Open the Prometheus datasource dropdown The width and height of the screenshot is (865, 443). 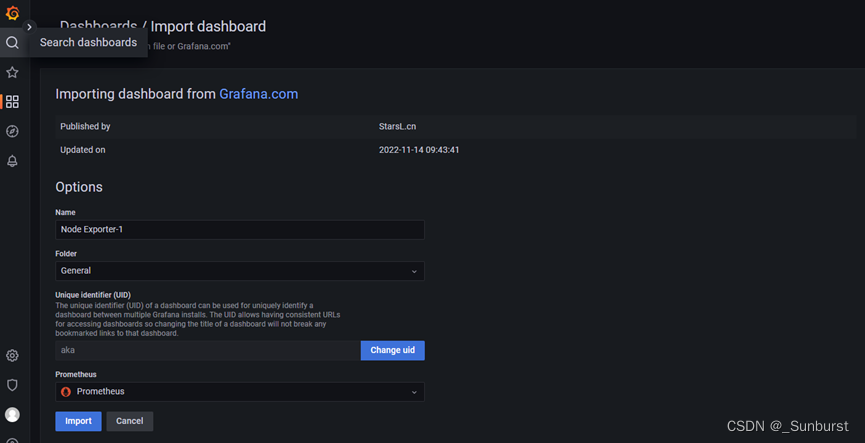pos(240,392)
